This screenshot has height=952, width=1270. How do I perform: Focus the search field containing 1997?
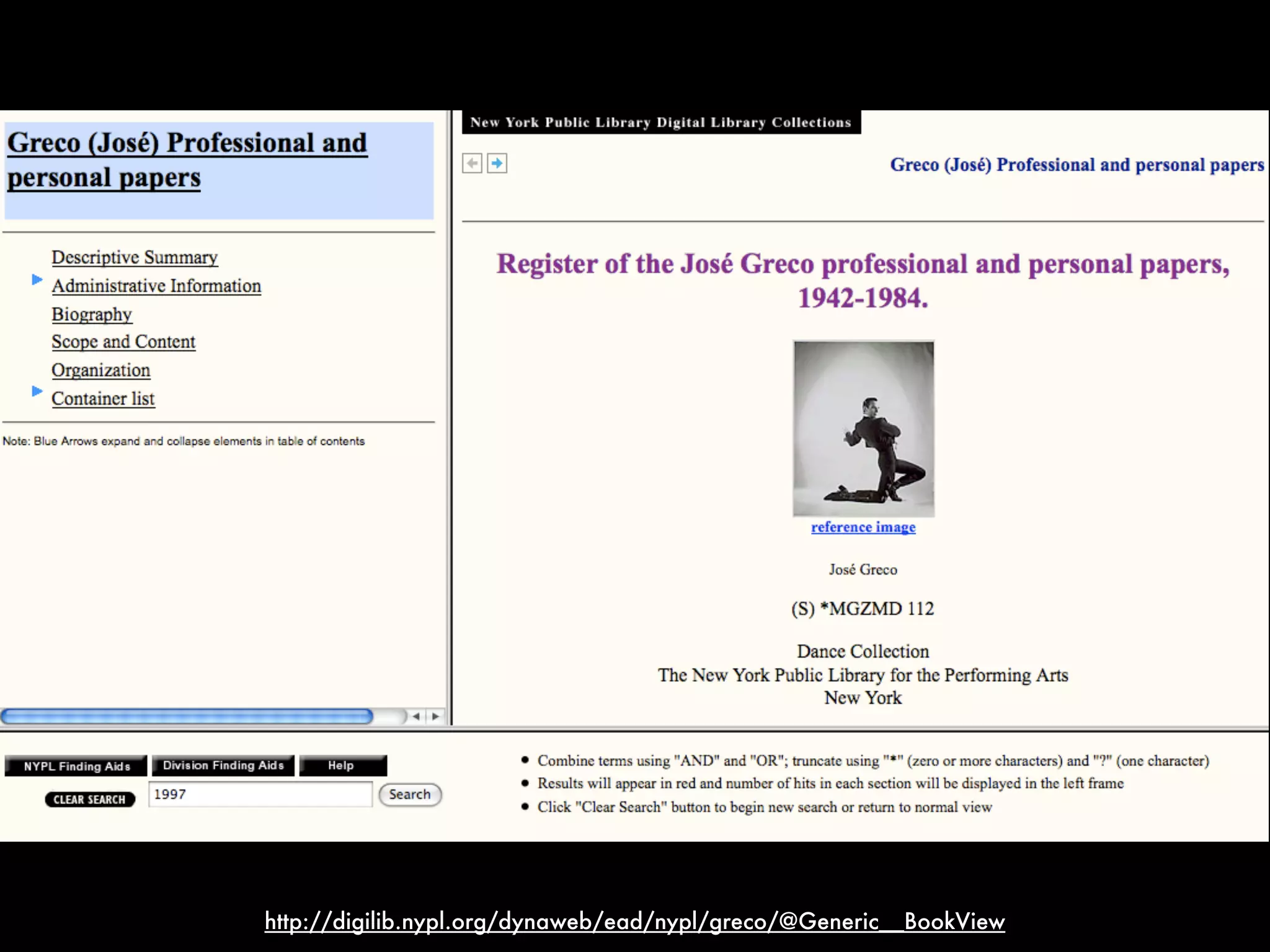pos(260,795)
